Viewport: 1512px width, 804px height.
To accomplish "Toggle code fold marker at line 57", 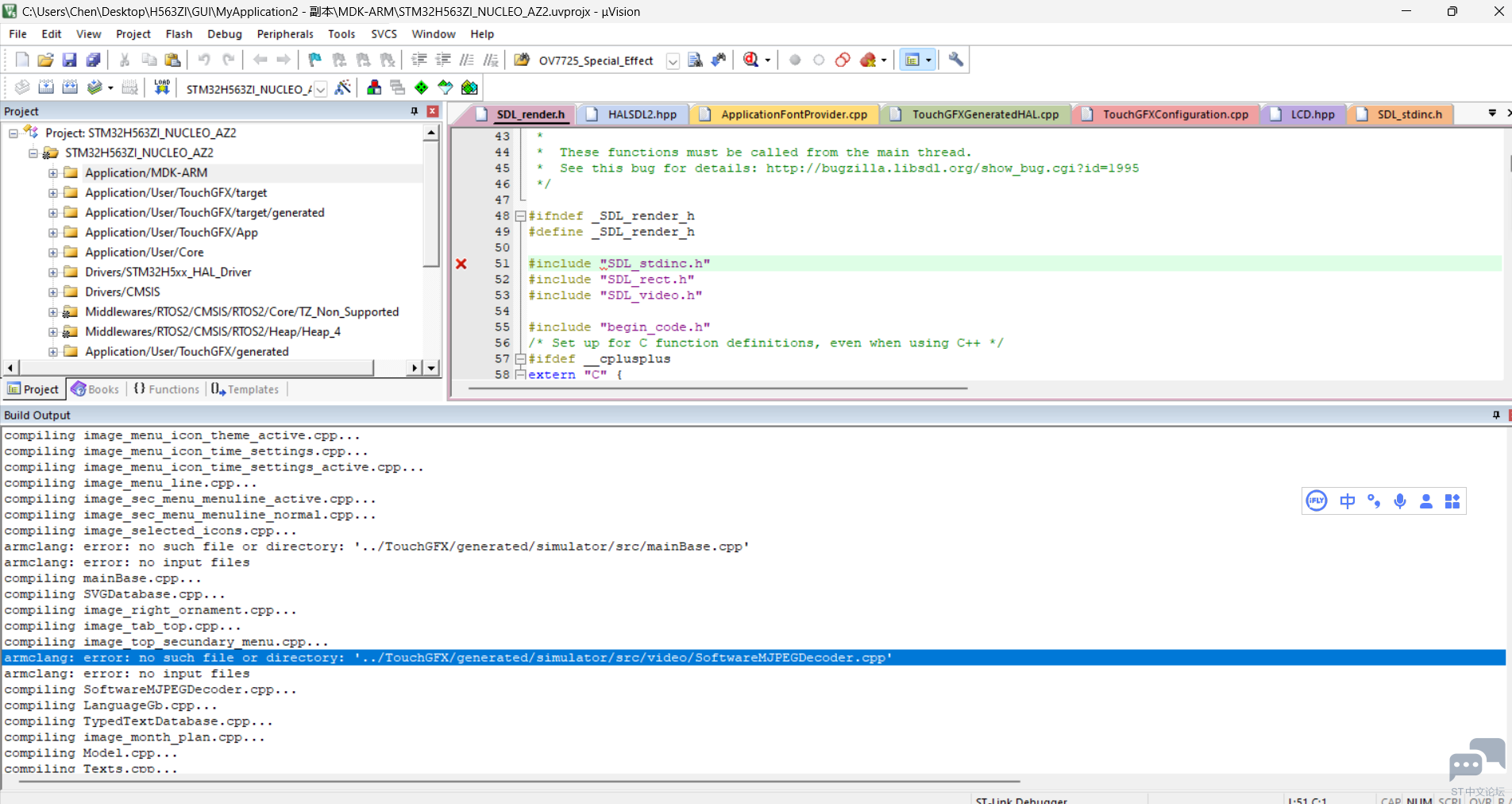I will coord(521,359).
